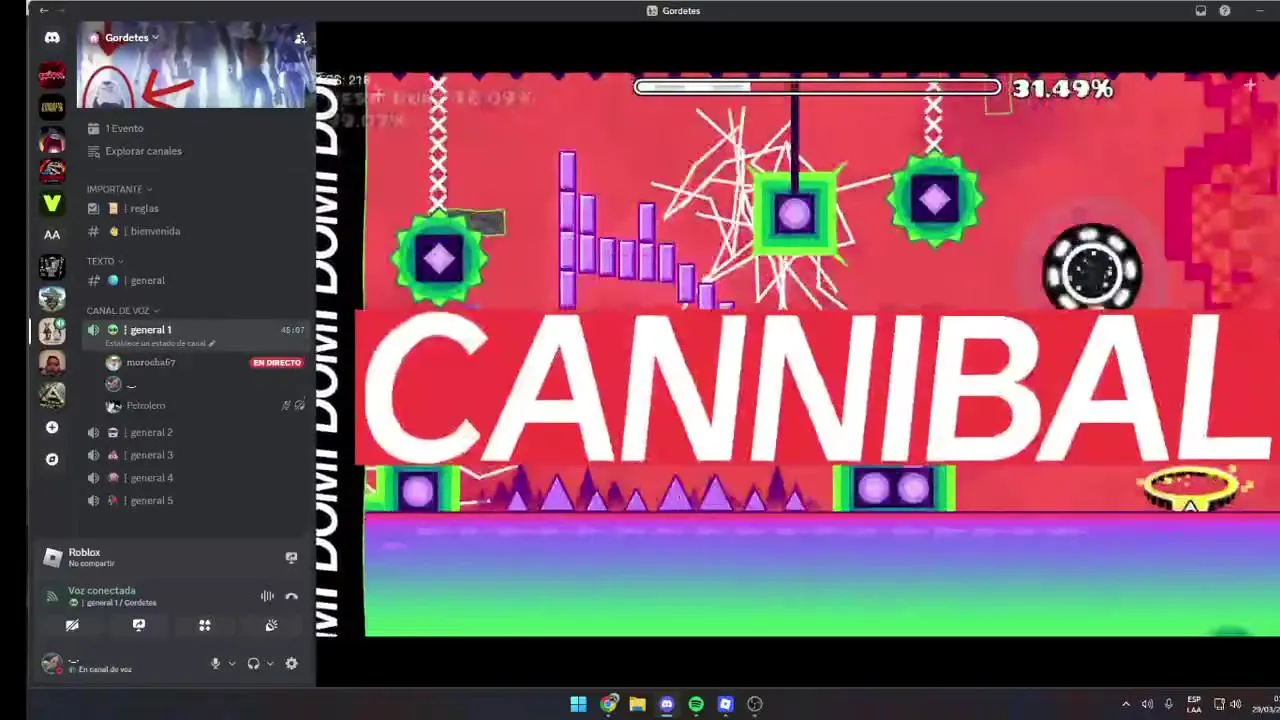Open the Discord help icon in title bar
The width and height of the screenshot is (1280, 720).
pyautogui.click(x=1225, y=11)
